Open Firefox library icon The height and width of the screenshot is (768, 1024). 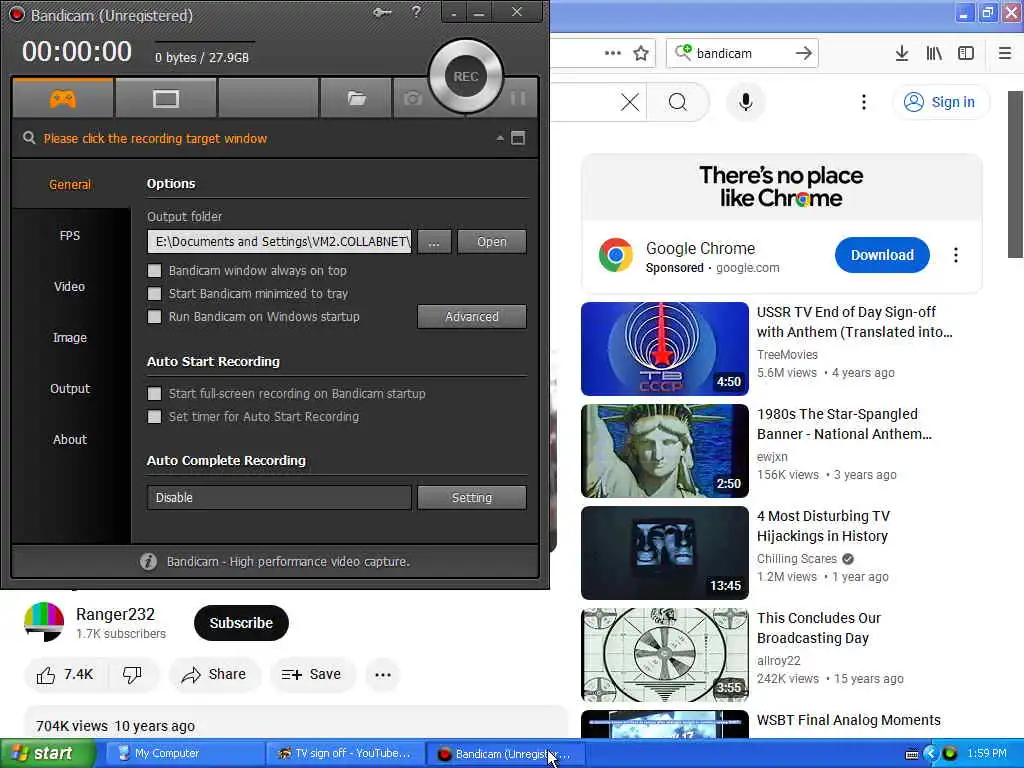click(x=934, y=53)
